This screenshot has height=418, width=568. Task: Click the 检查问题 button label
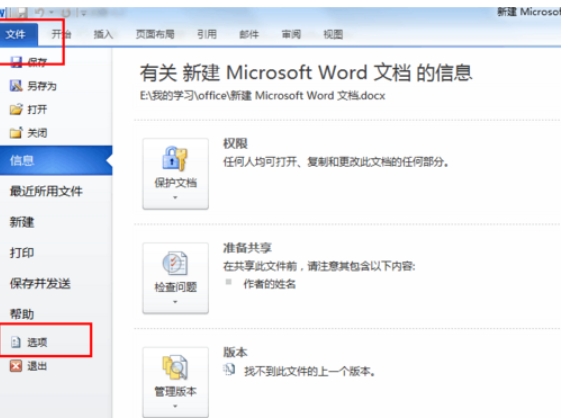coord(176,287)
